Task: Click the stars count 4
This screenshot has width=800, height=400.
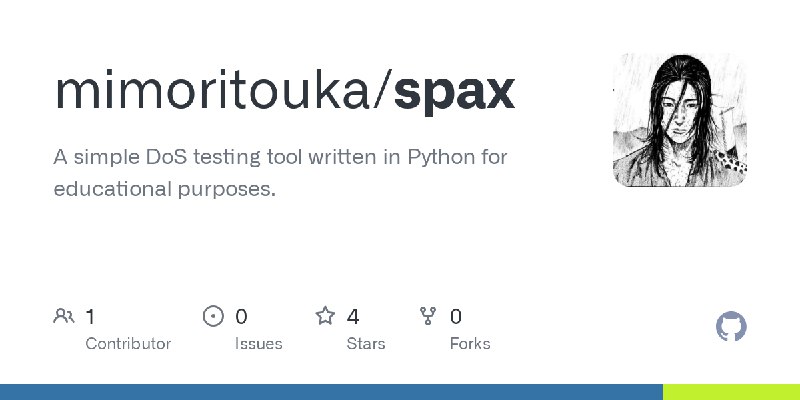Action: coord(353,317)
